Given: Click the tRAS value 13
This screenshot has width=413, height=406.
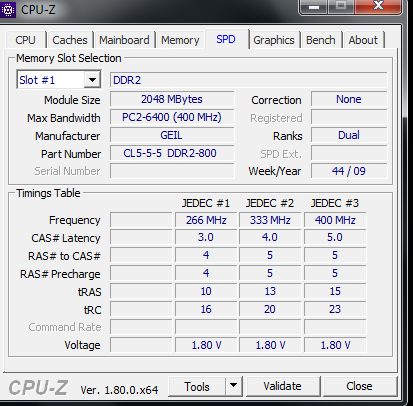Looking at the screenshot, I should click(x=270, y=291).
